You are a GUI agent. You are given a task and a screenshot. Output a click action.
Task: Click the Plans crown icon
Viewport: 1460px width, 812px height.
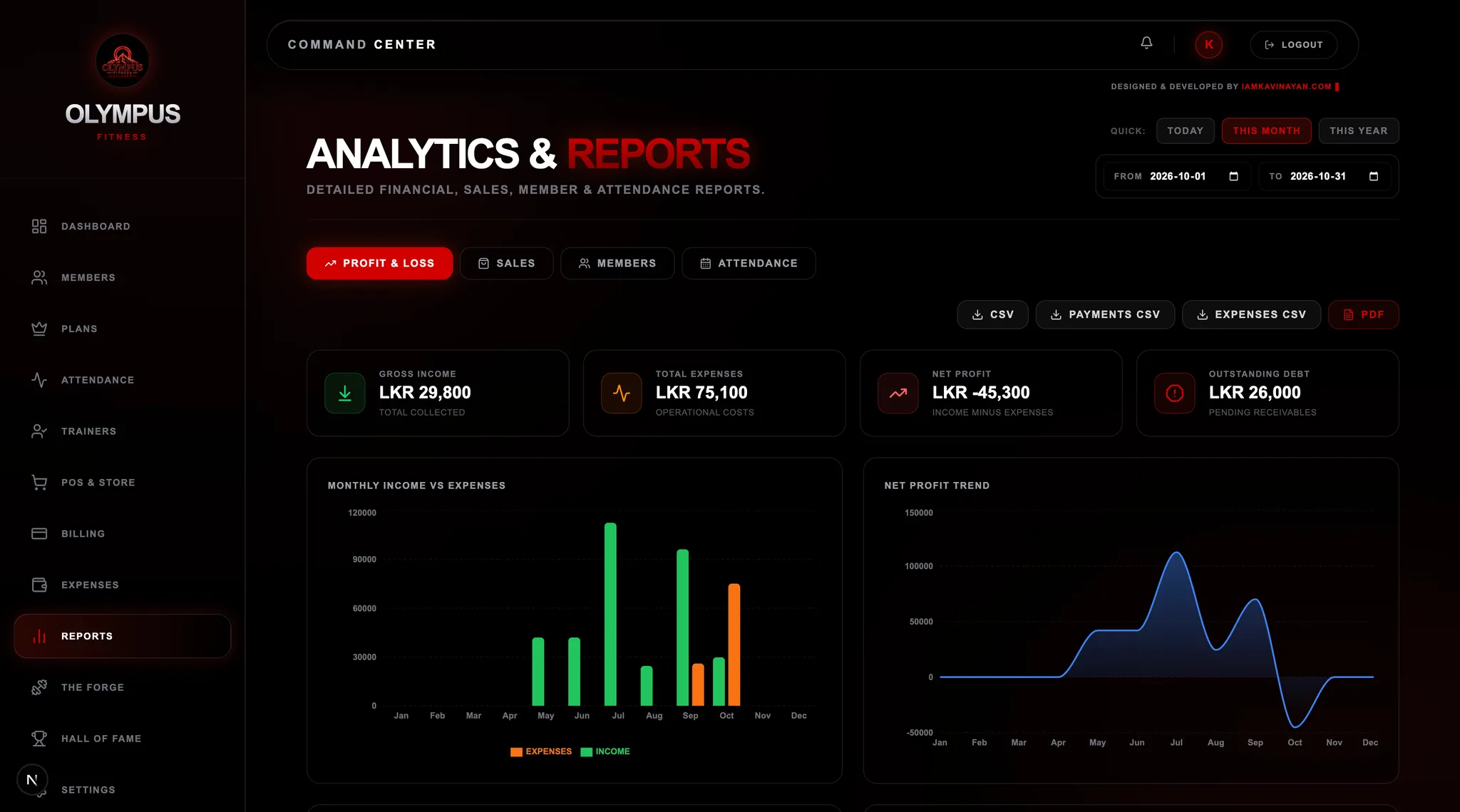[x=39, y=329]
